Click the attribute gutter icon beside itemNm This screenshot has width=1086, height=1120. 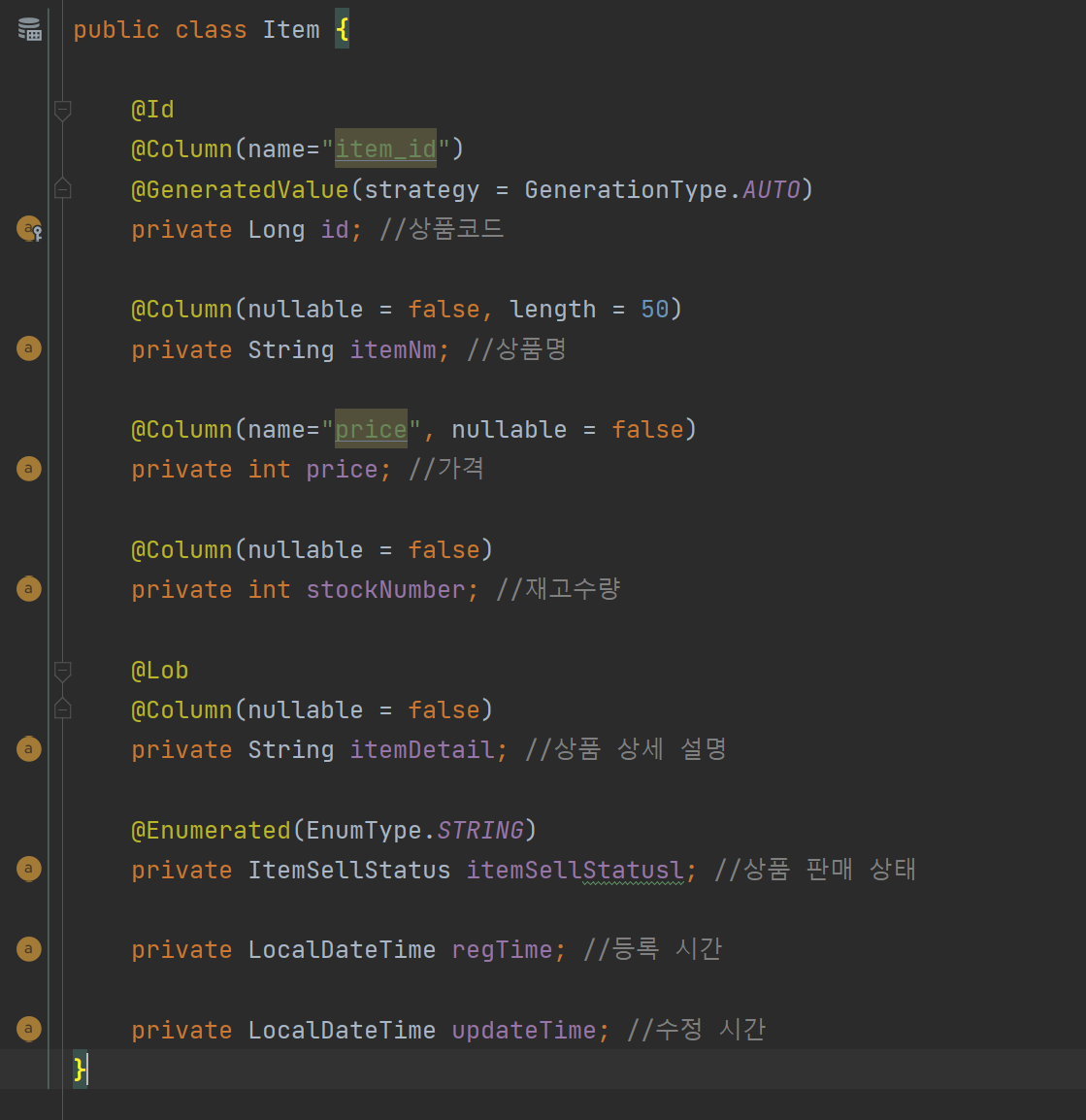(28, 348)
